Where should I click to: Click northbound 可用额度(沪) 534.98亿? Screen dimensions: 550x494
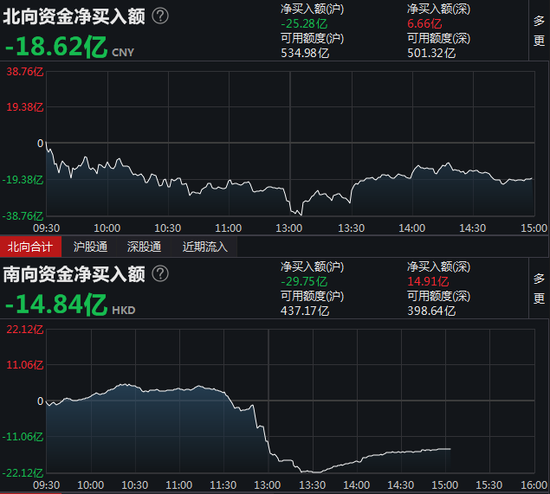305,53
